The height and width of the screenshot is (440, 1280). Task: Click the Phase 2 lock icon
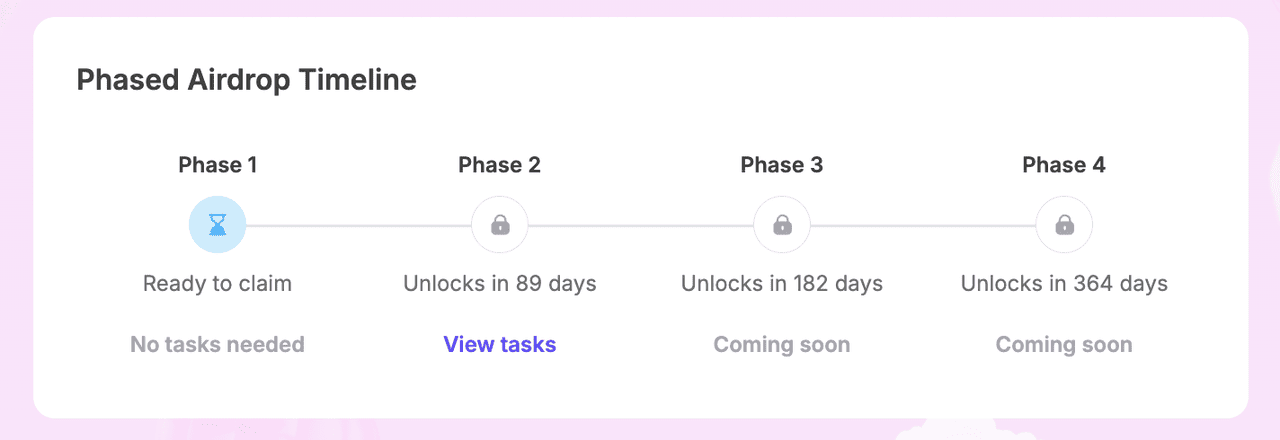pos(500,225)
